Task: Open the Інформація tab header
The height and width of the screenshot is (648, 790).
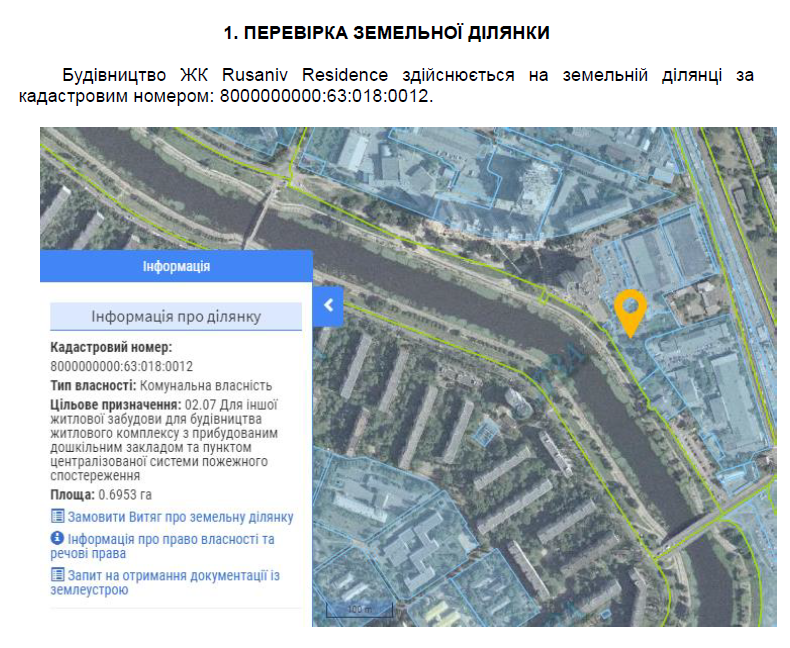Action: pyautogui.click(x=176, y=266)
